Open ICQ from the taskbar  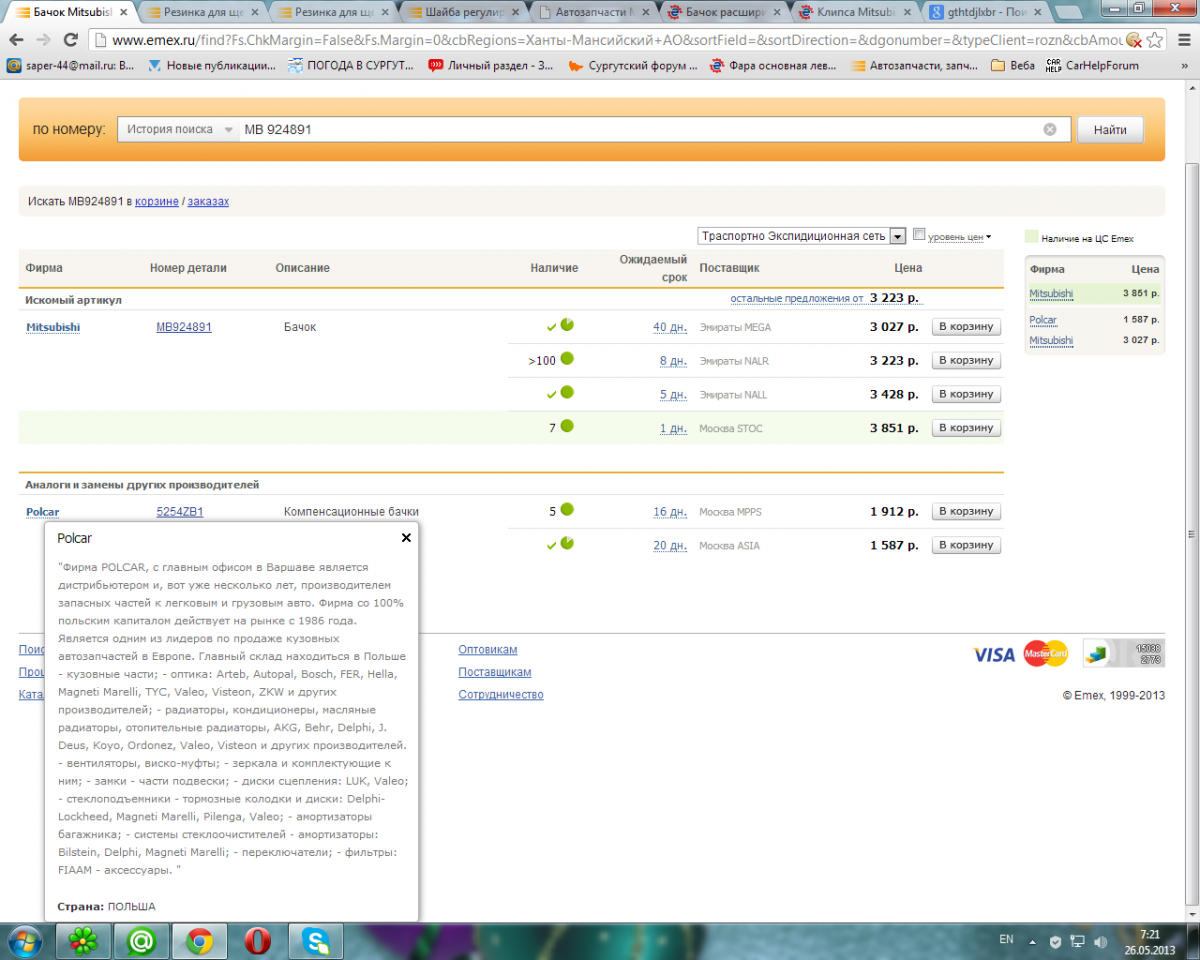pyautogui.click(x=82, y=941)
